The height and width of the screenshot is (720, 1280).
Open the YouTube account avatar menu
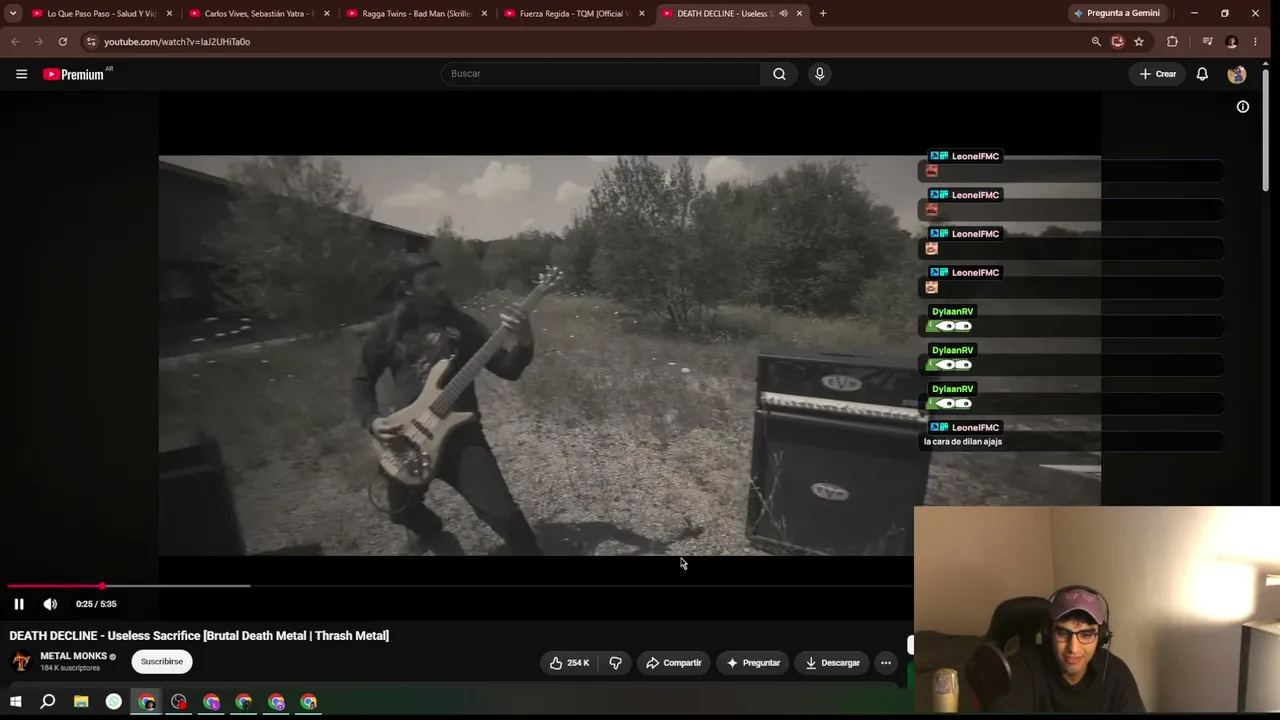(x=1237, y=74)
